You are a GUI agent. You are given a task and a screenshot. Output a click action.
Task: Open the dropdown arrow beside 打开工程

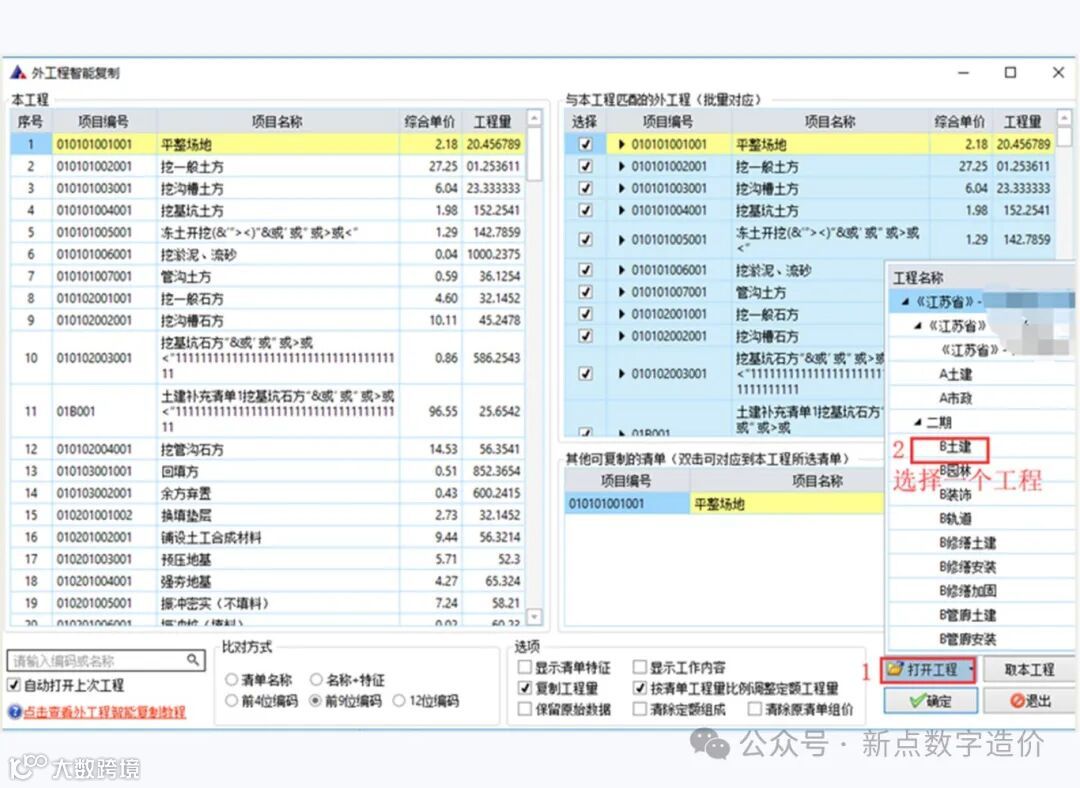click(970, 669)
